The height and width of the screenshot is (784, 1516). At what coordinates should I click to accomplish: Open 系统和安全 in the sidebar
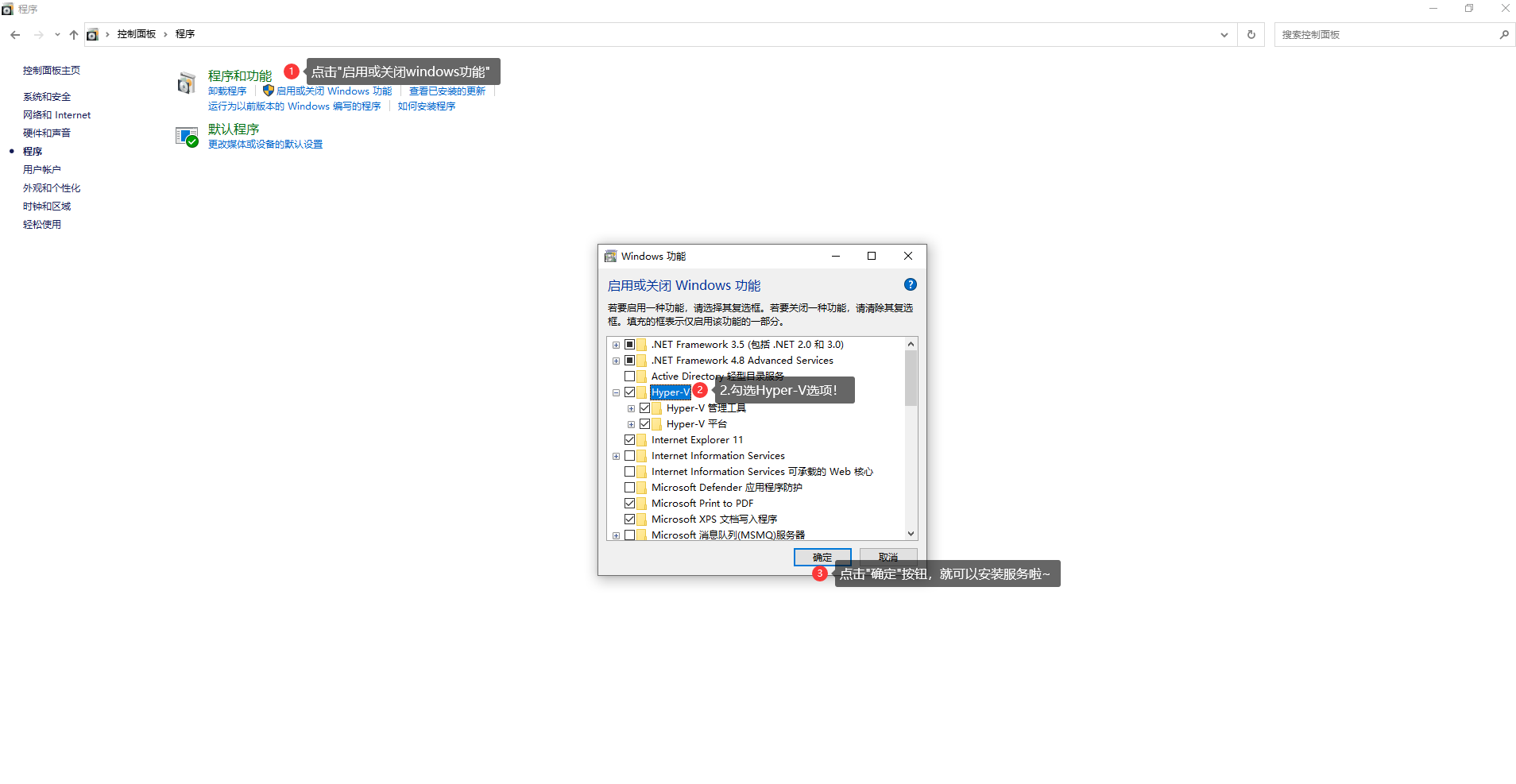(47, 97)
